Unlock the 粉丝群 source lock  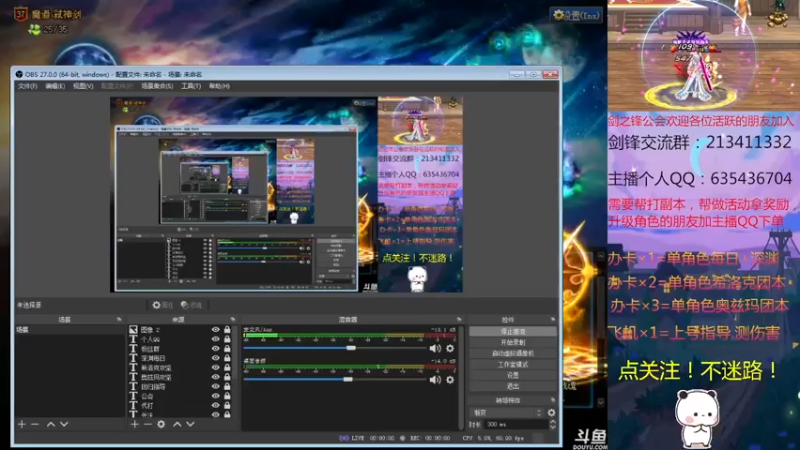227,348
